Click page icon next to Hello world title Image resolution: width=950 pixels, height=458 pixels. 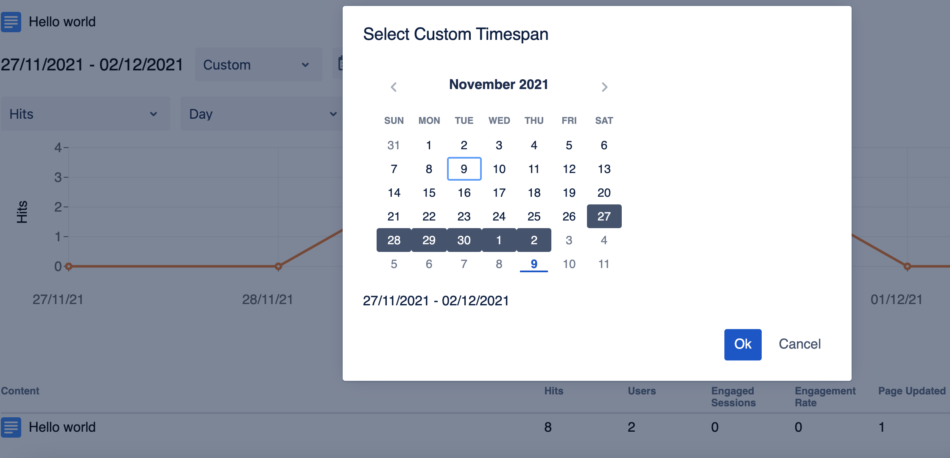click(x=11, y=22)
